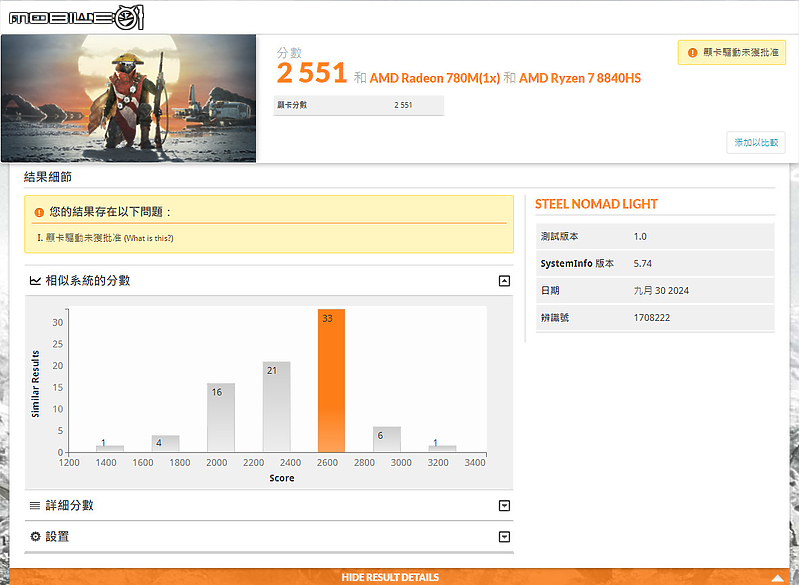
Task: Click the 設置 label
Action: pyautogui.click(x=57, y=537)
